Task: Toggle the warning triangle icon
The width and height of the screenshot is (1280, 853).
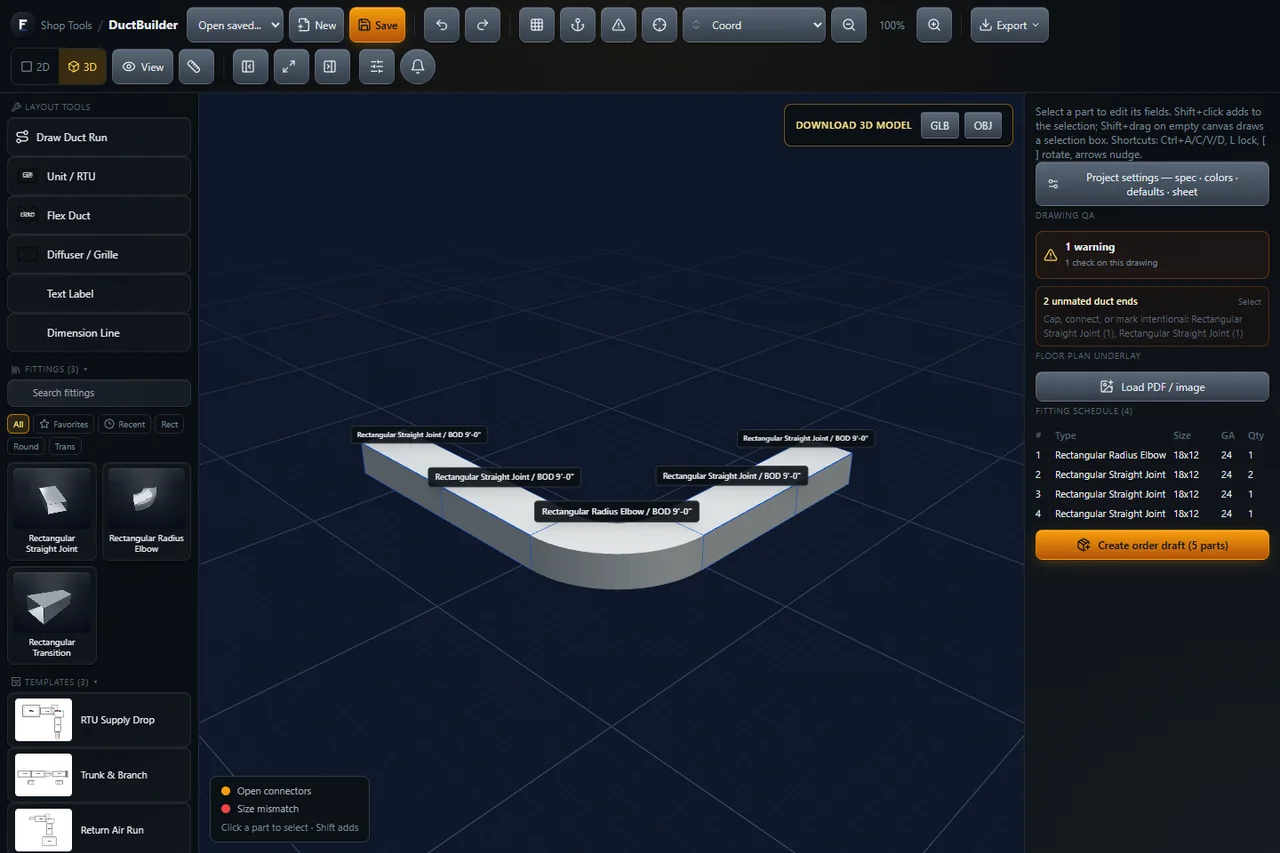Action: click(x=618, y=25)
